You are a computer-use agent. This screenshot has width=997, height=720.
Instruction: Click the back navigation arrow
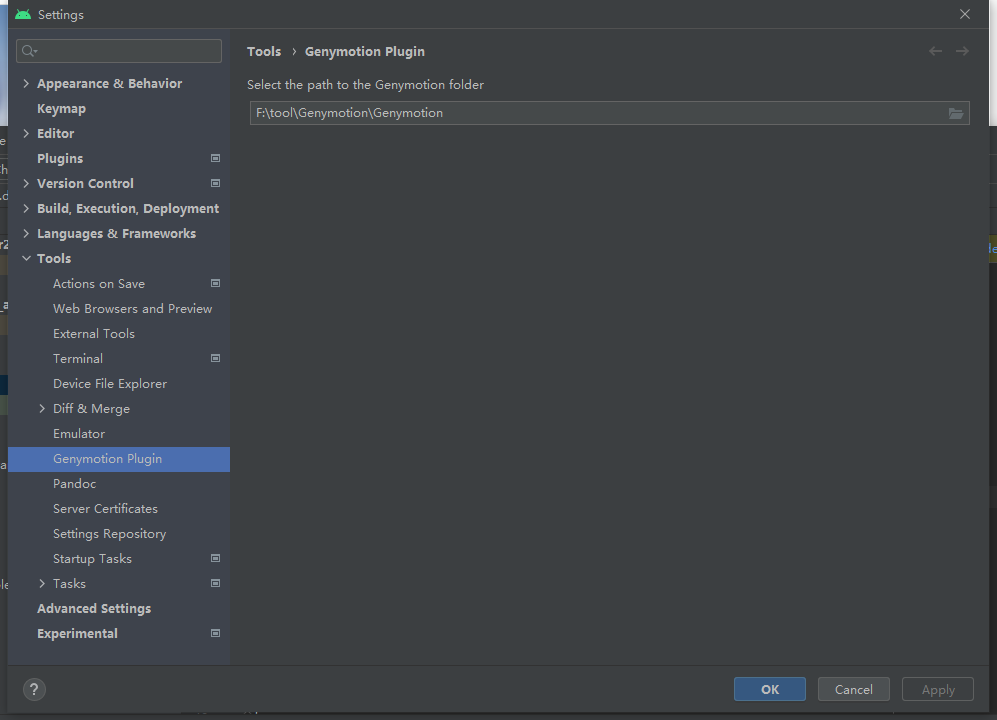tap(935, 51)
